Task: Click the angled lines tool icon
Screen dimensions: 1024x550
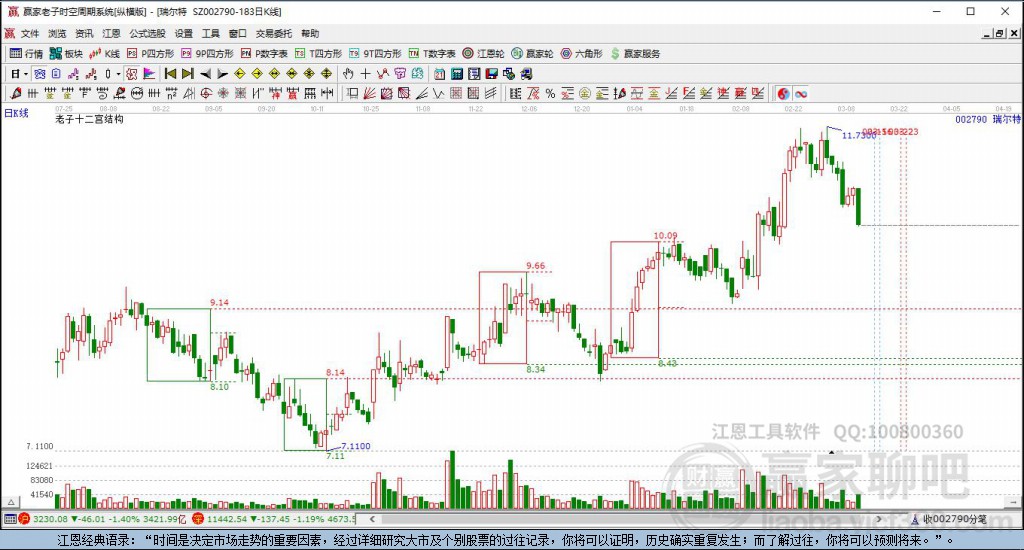Action: pyautogui.click(x=423, y=93)
